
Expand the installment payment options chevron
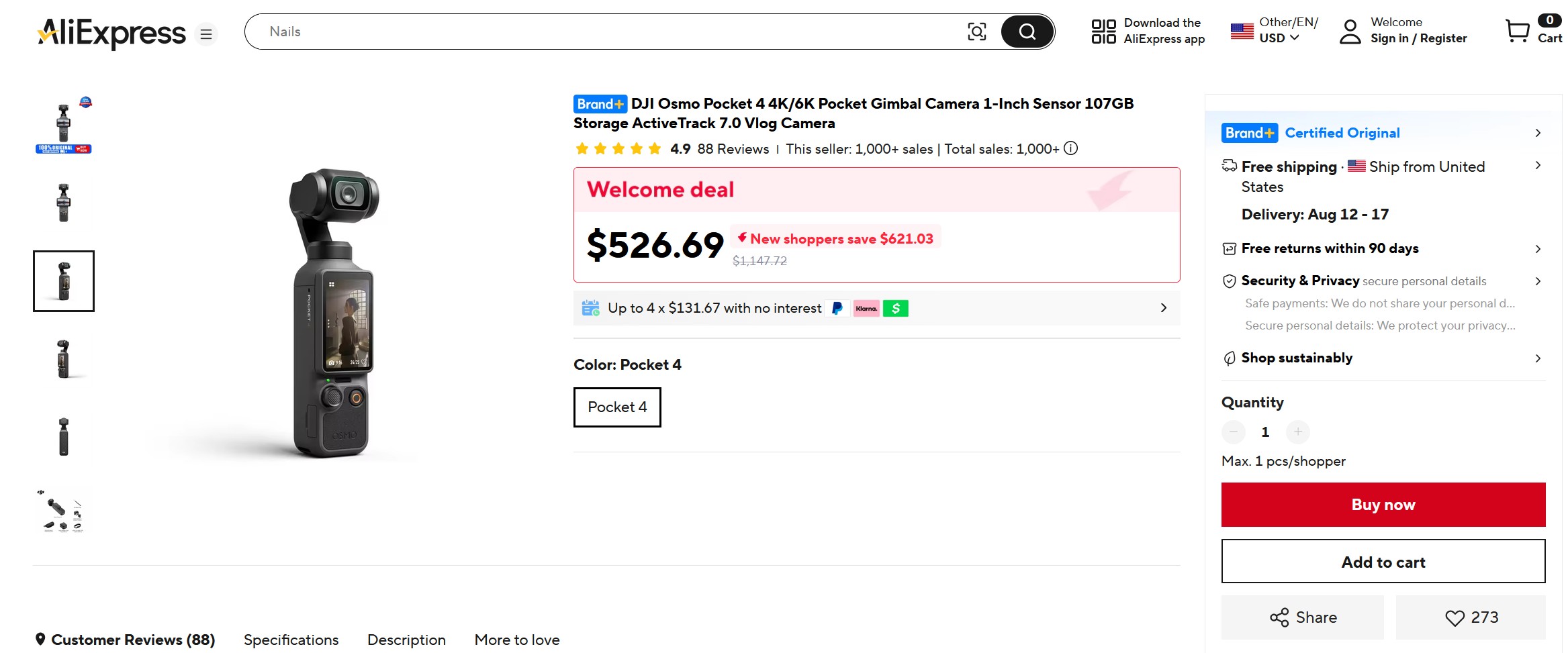(1164, 308)
